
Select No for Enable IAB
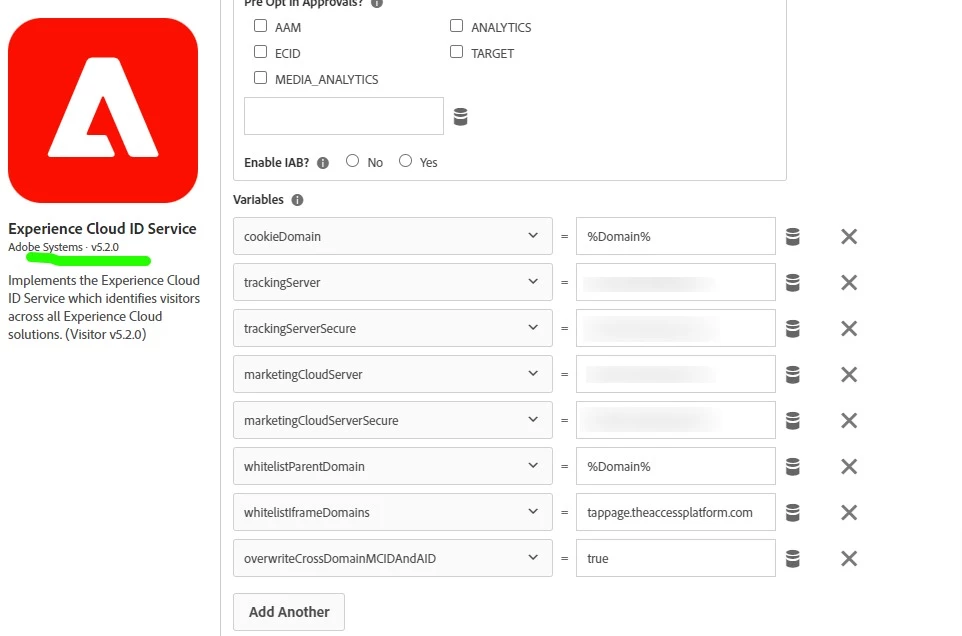pyautogui.click(x=352, y=161)
